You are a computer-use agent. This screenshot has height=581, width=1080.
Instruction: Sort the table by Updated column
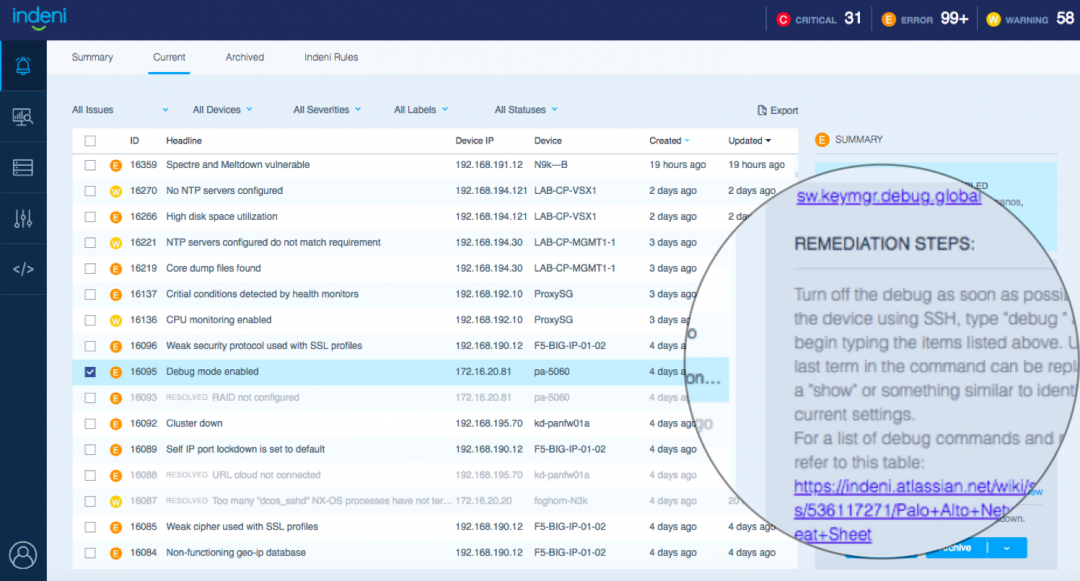point(749,141)
